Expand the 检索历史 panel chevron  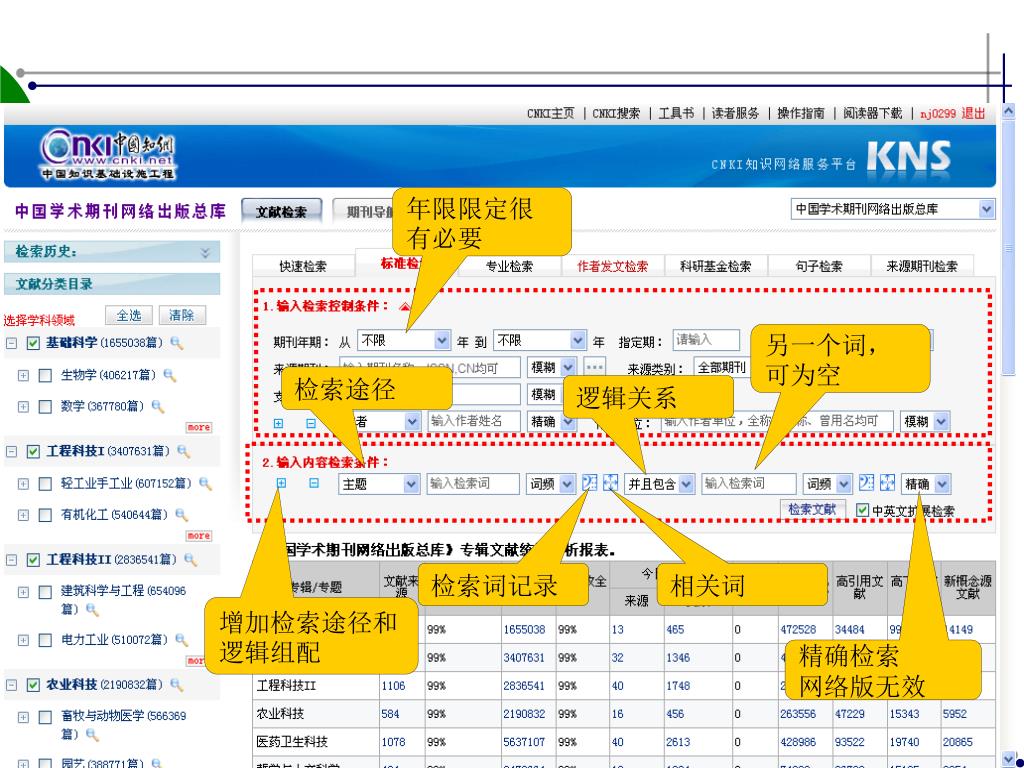tap(205, 252)
